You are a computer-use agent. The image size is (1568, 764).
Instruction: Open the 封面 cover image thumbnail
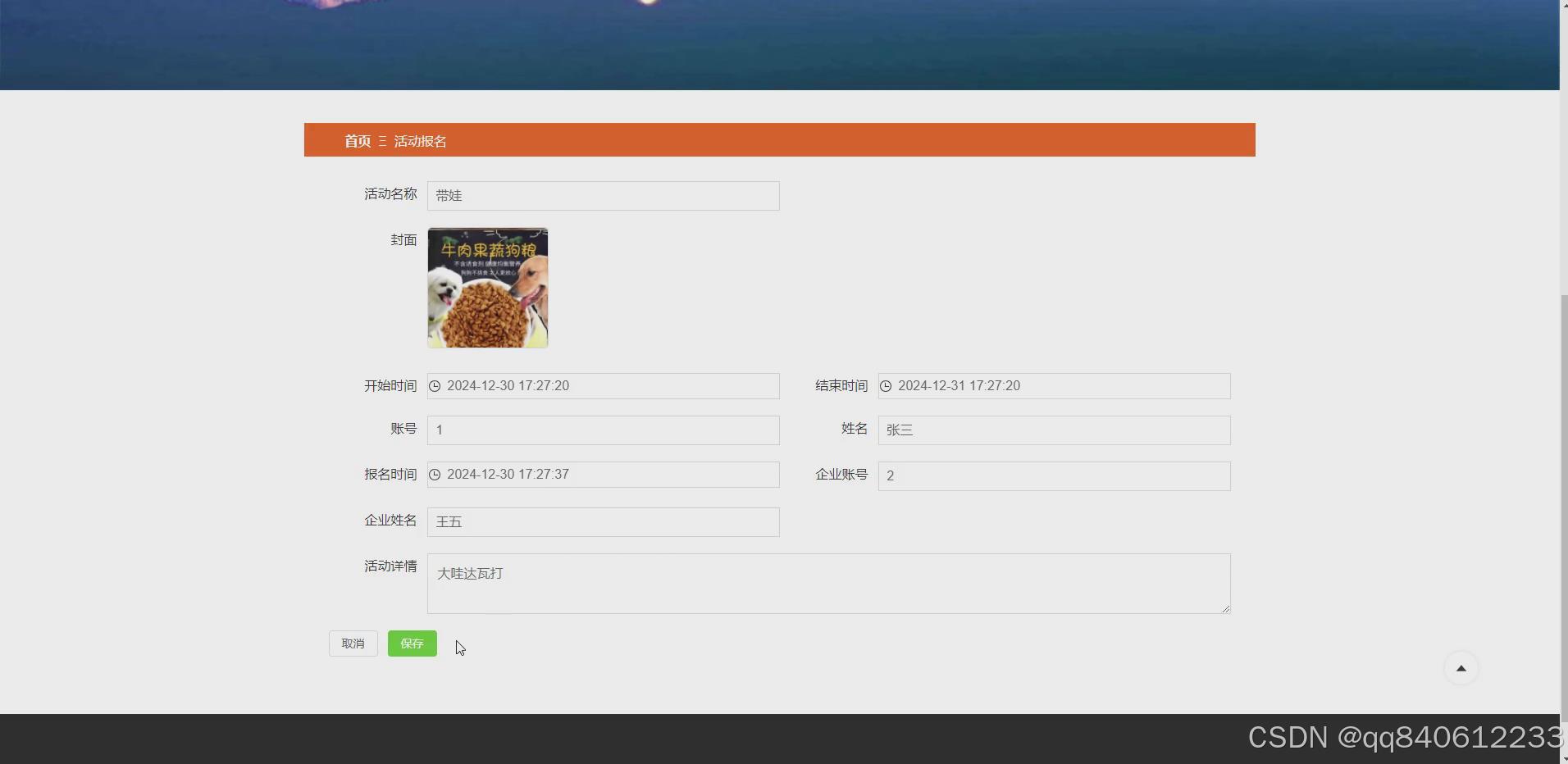click(x=488, y=288)
